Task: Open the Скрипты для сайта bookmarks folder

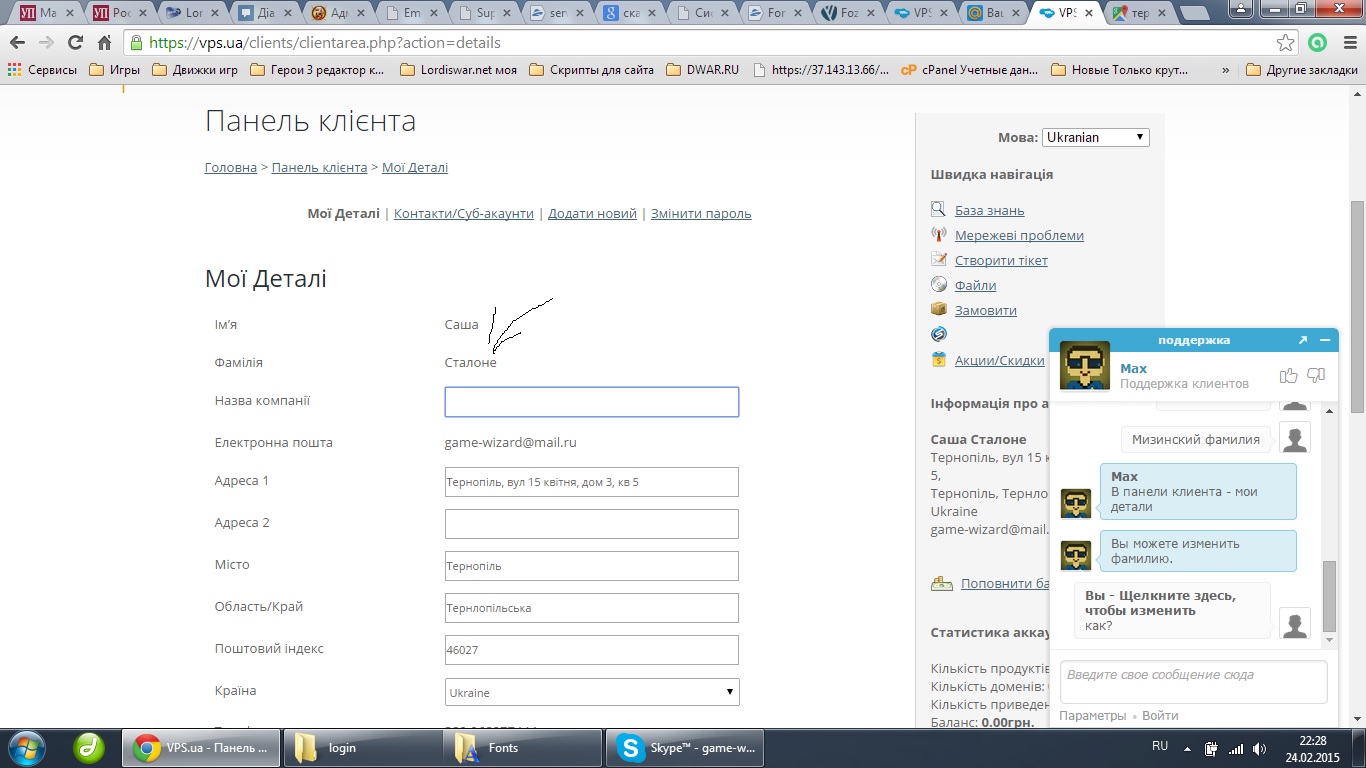Action: 591,70
